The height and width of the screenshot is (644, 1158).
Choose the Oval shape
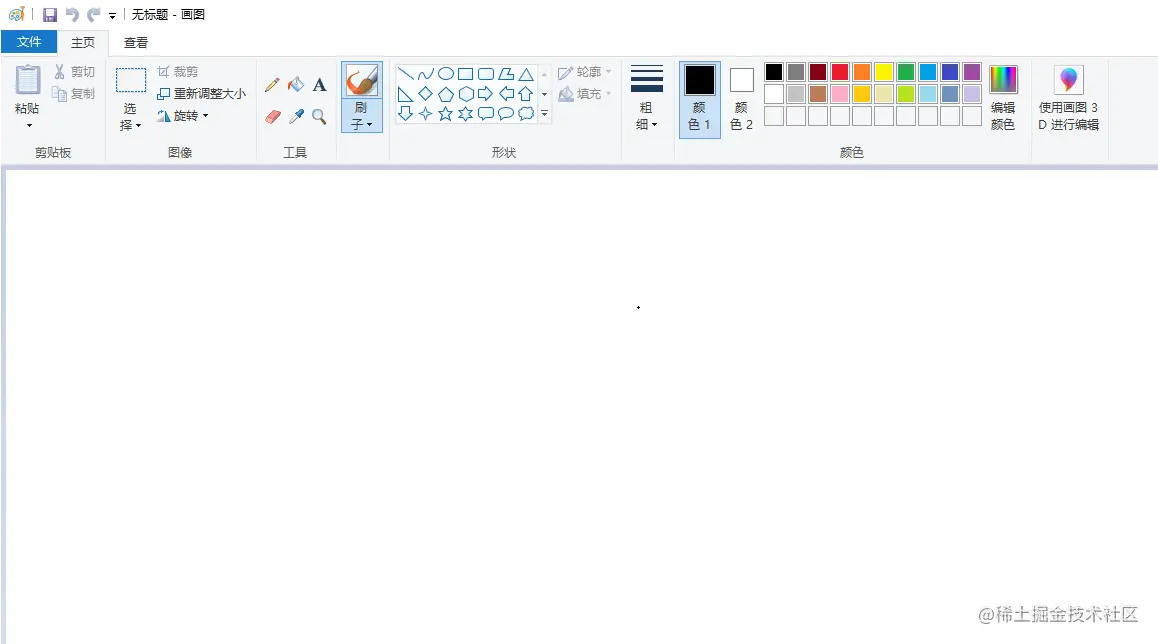(446, 73)
